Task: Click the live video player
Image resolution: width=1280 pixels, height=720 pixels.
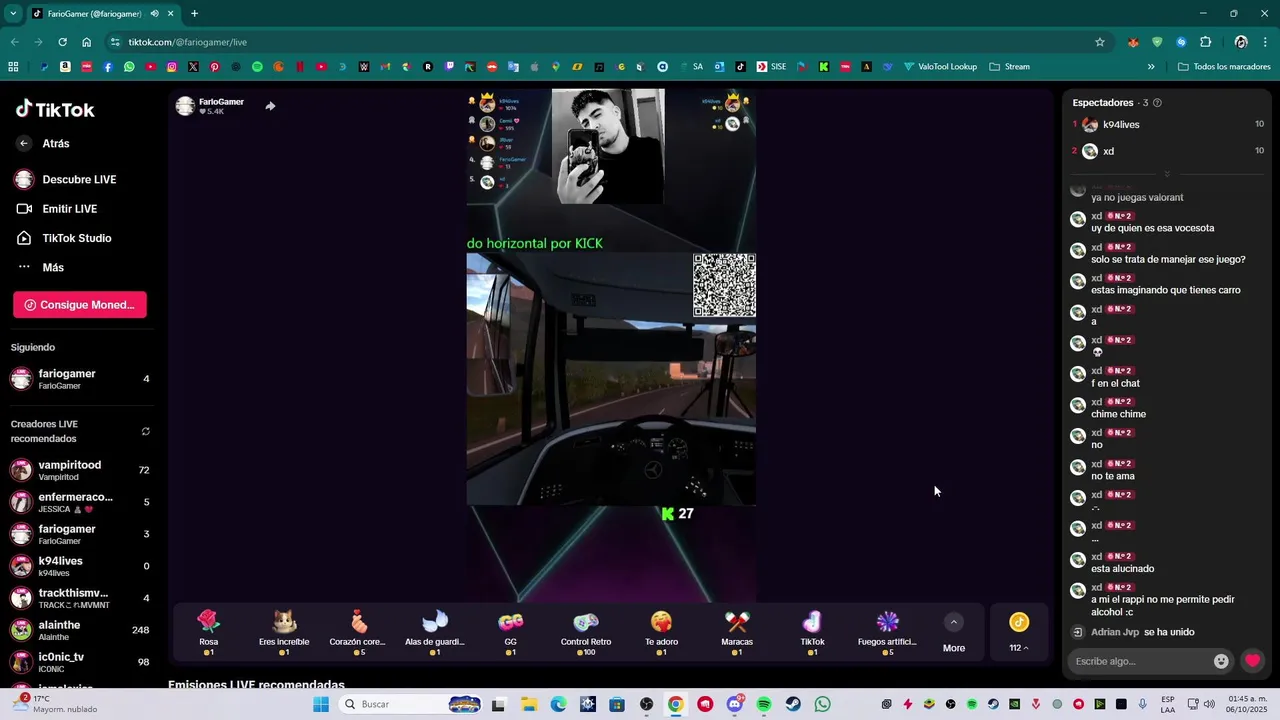Action: (611, 345)
